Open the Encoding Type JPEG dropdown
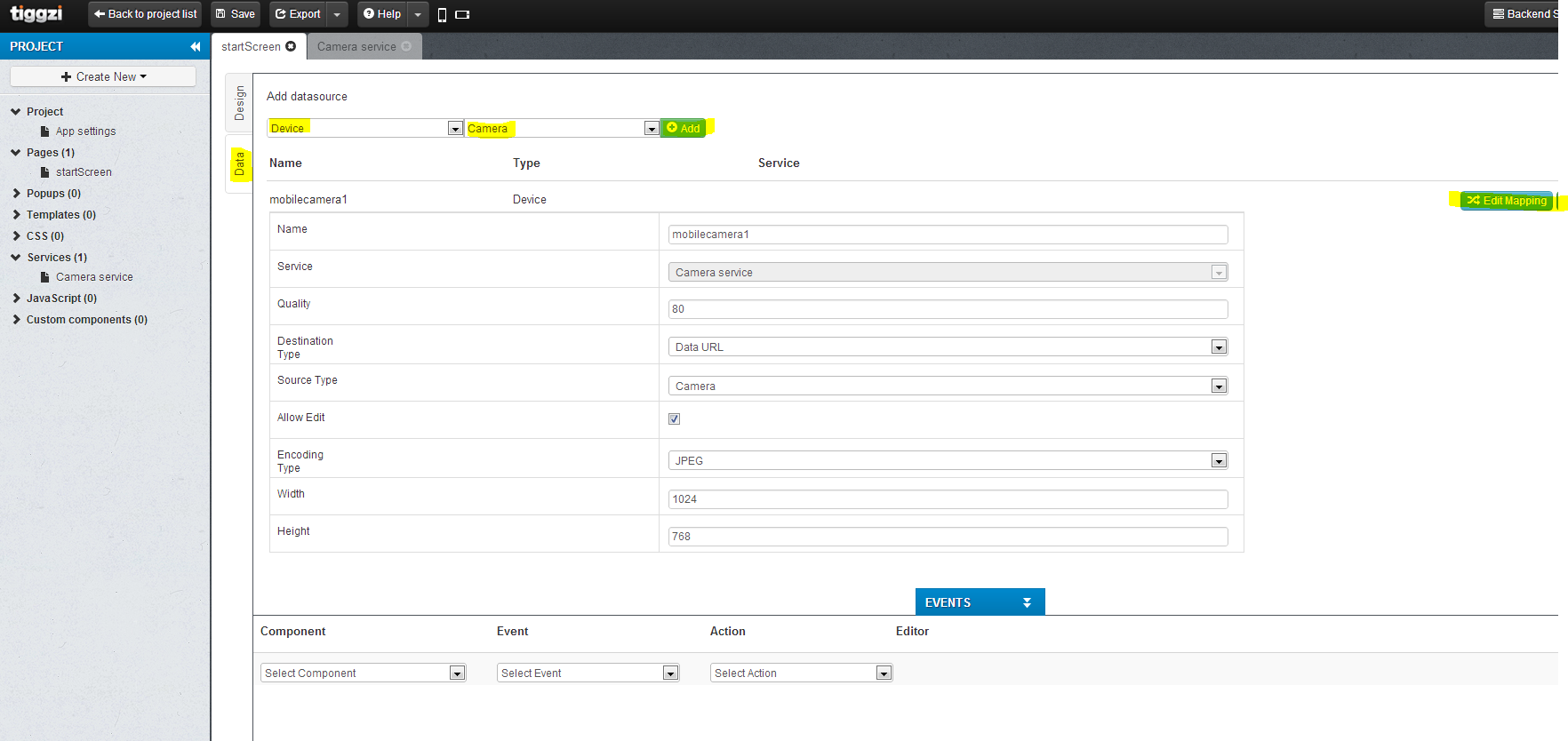The width and height of the screenshot is (1568, 741). coord(1218,461)
